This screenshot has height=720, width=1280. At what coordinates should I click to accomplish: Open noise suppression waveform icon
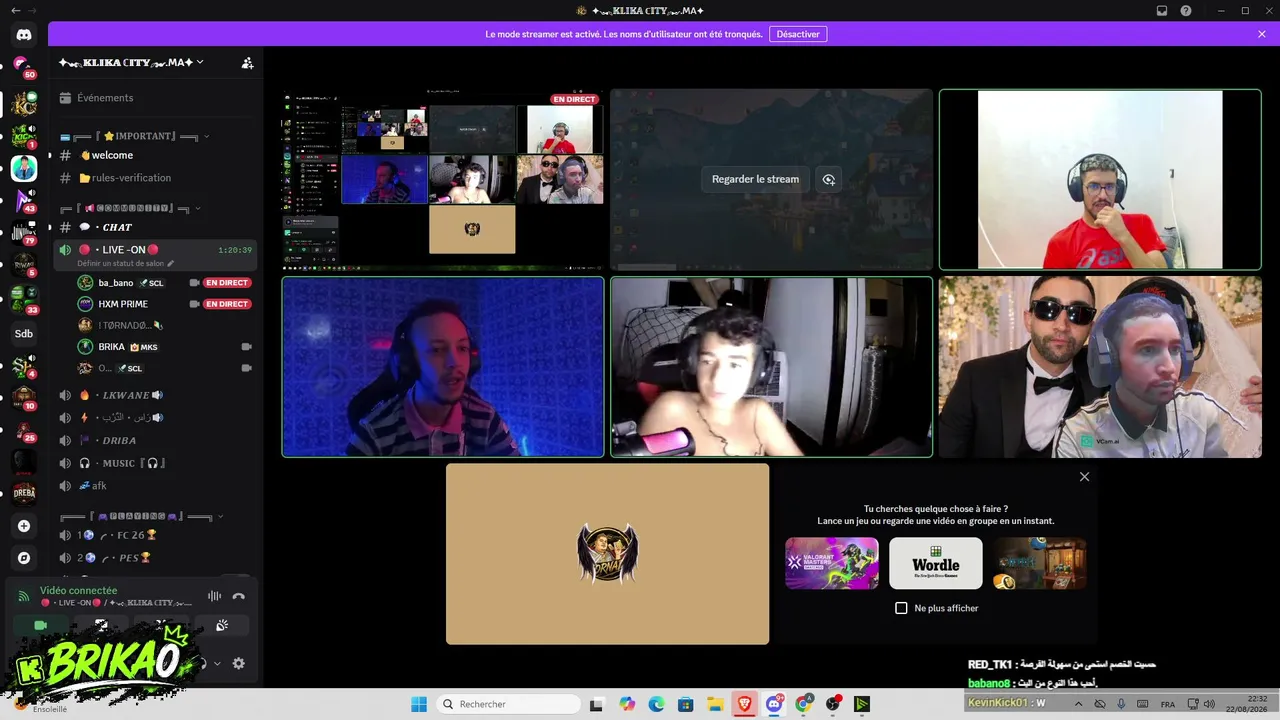click(x=214, y=596)
